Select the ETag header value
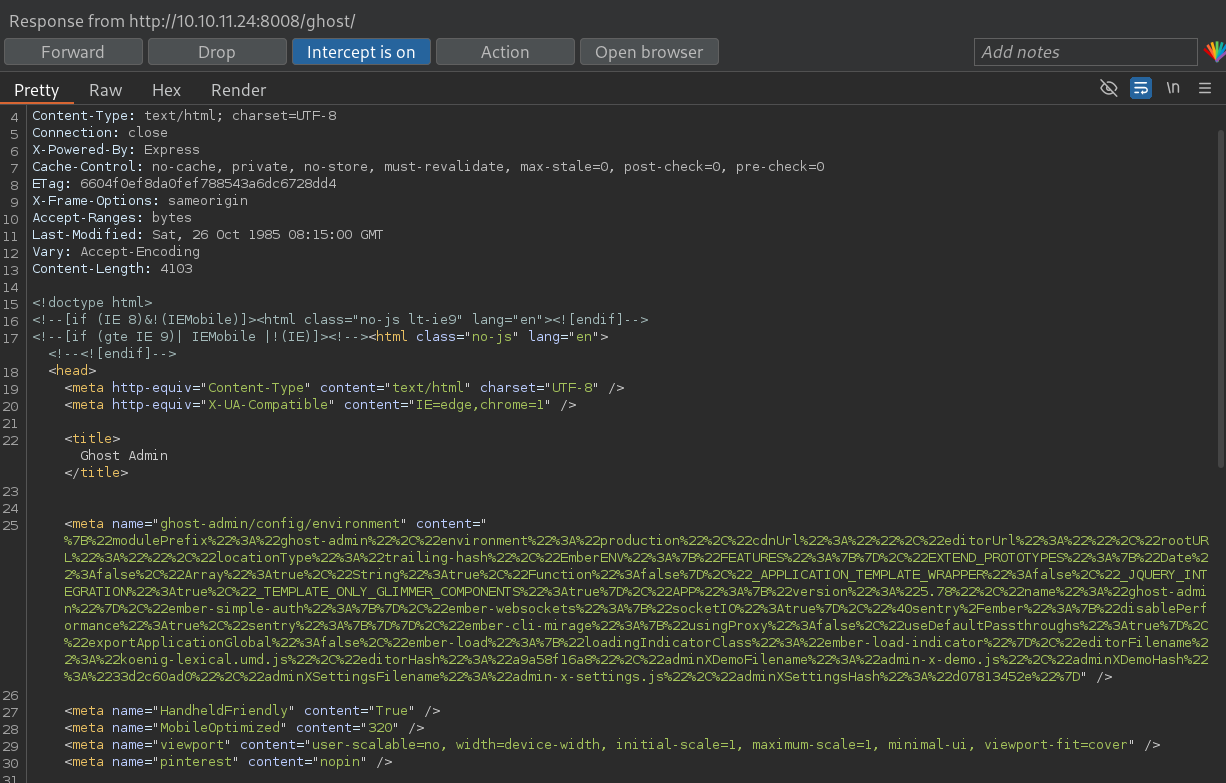This screenshot has height=783, width=1226. click(208, 184)
